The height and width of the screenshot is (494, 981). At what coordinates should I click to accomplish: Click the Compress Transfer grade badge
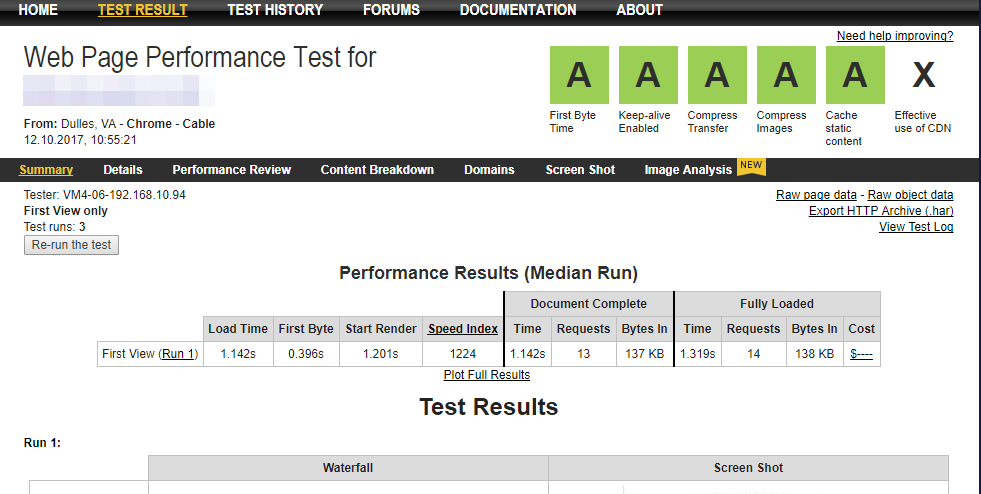(x=717, y=75)
